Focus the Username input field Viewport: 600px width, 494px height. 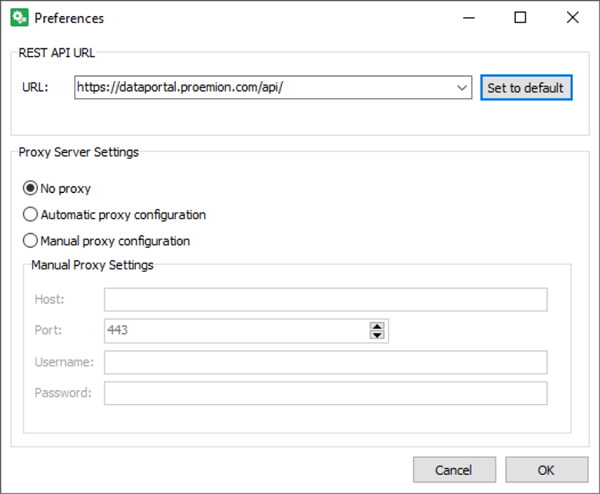click(325, 362)
